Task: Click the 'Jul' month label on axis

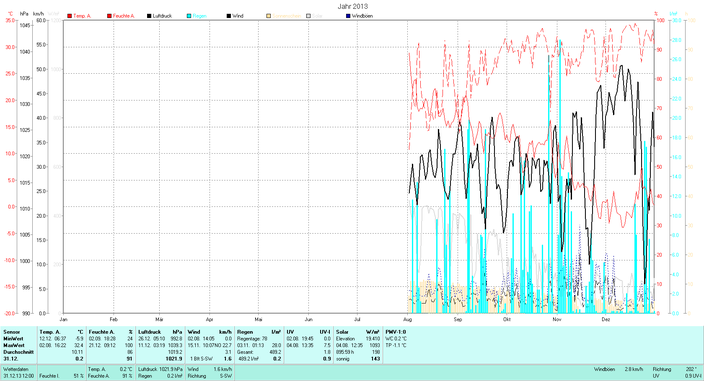Action: pos(357,320)
